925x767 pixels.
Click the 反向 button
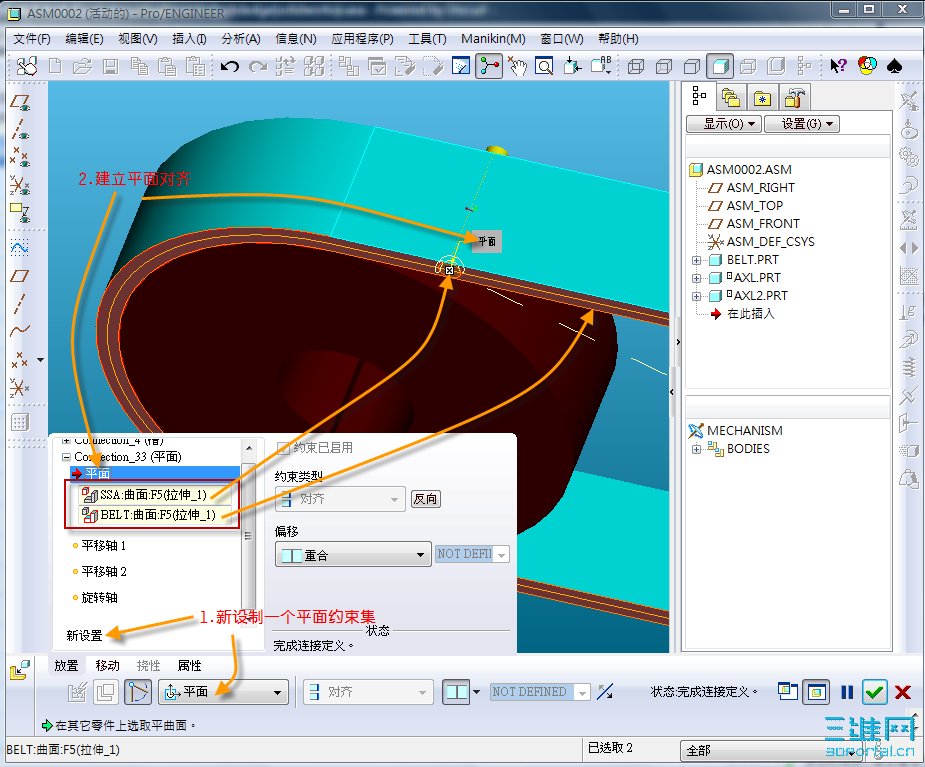pyautogui.click(x=425, y=499)
